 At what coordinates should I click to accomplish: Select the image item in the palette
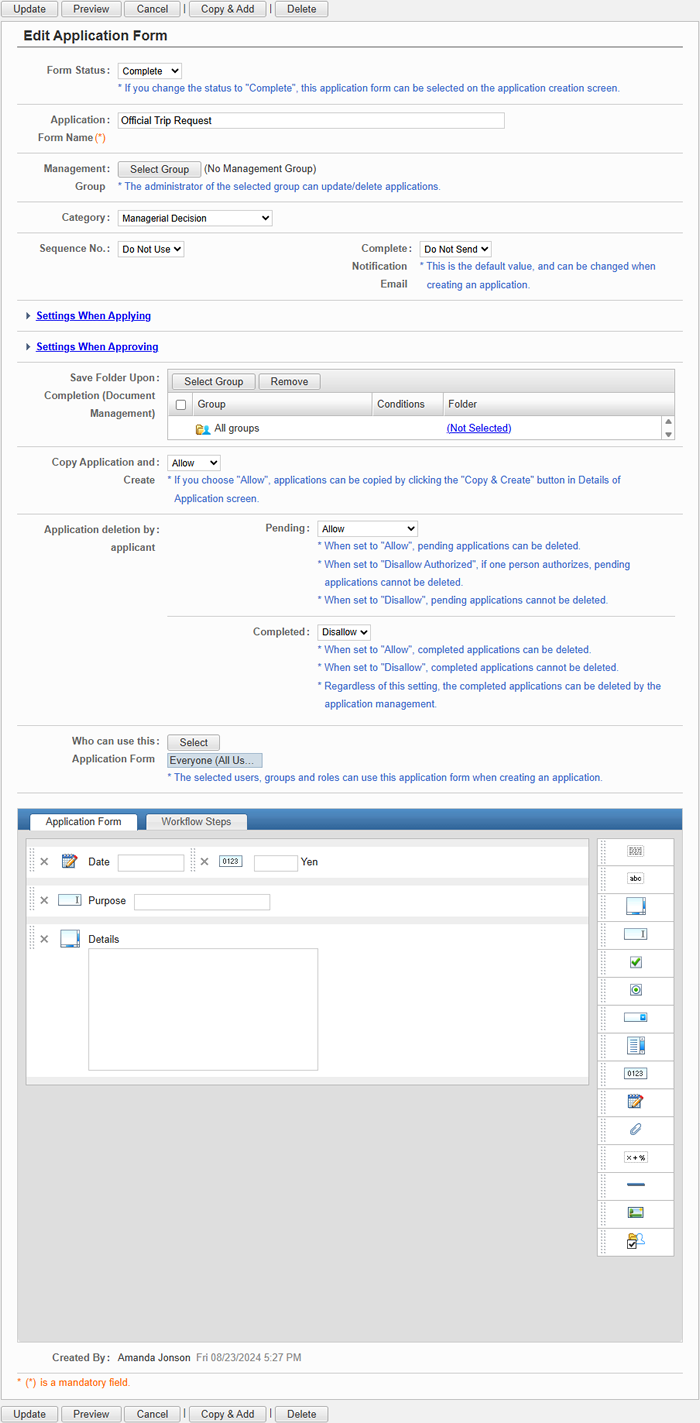(635, 1213)
